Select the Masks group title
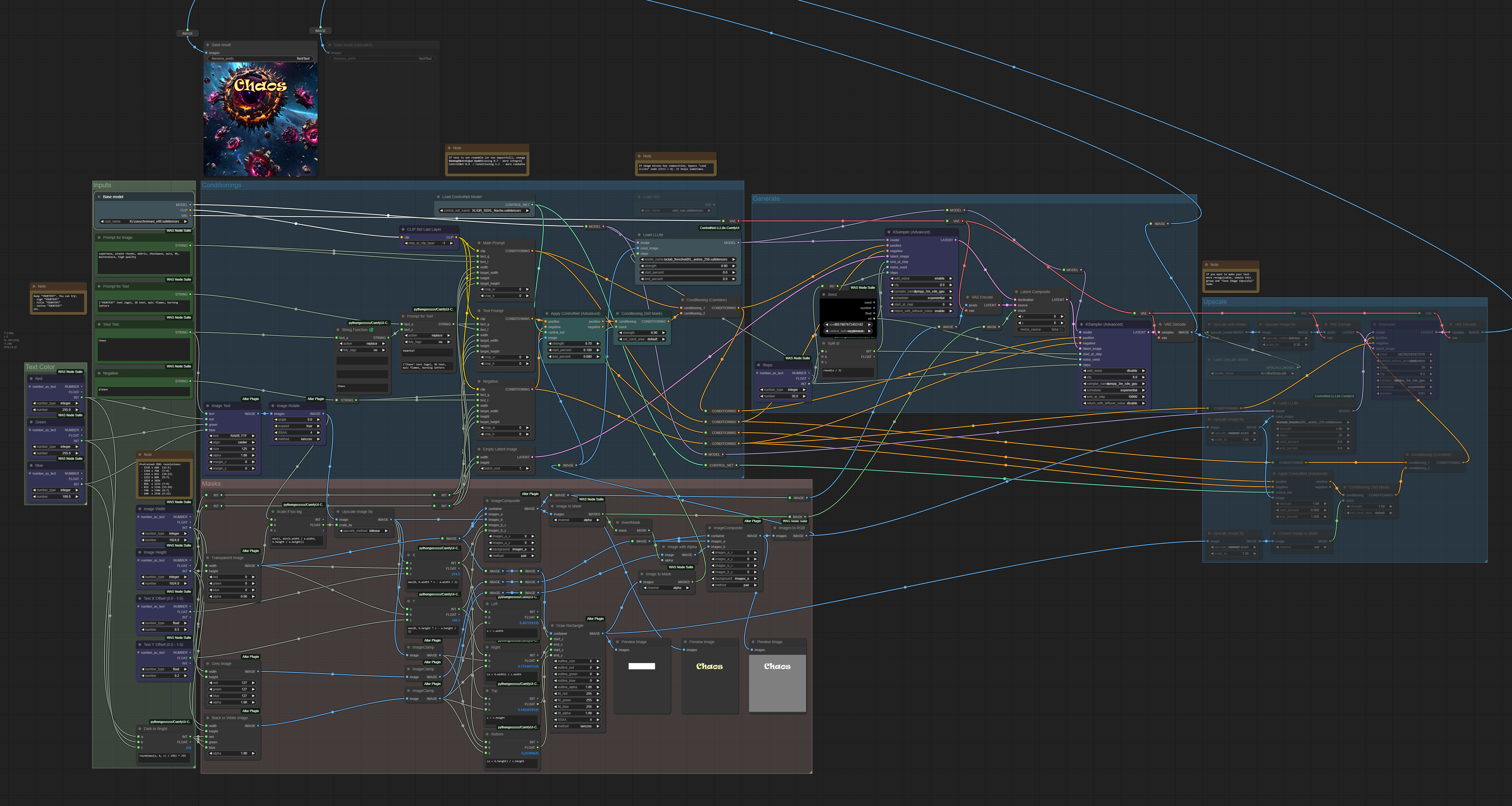1512x806 pixels. [x=211, y=484]
